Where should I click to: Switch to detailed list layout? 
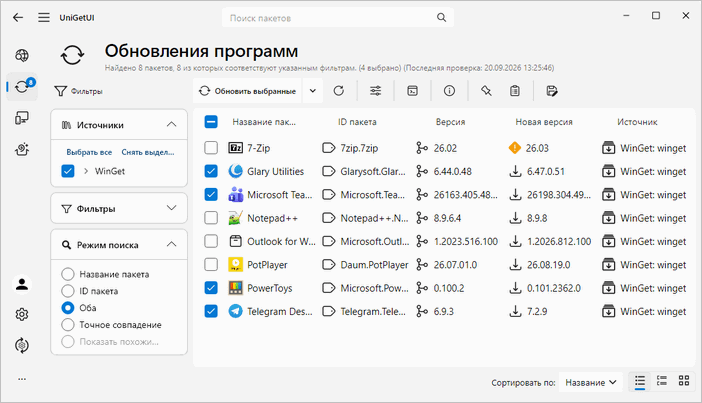662,382
